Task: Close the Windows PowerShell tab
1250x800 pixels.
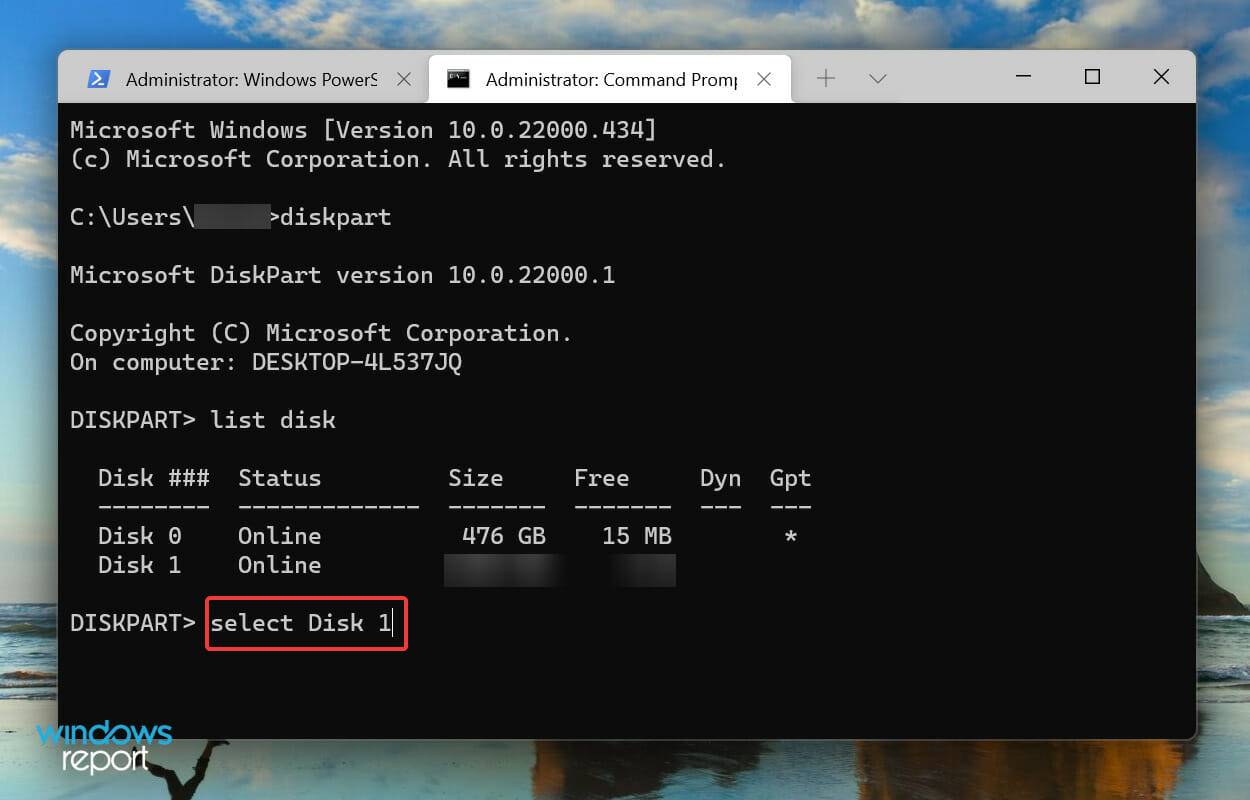Action: (404, 77)
